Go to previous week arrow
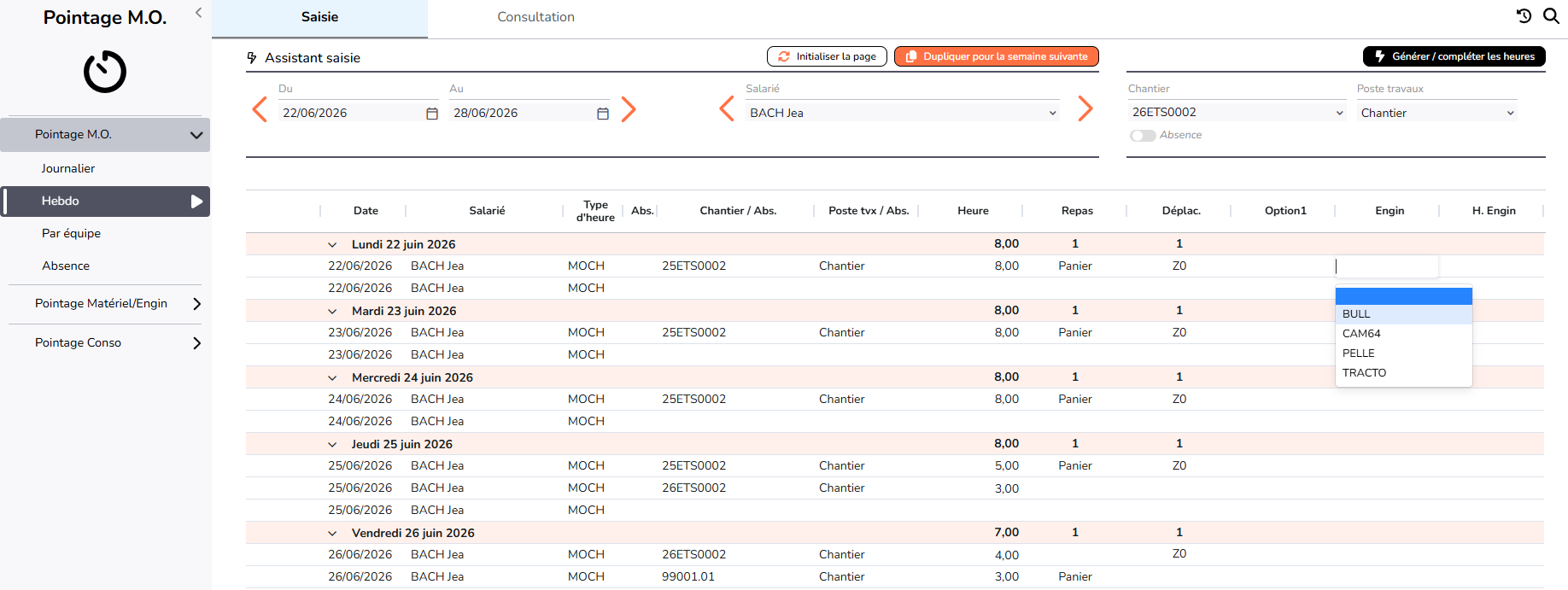Image resolution: width=1568 pixels, height=590 pixels. pos(260,109)
